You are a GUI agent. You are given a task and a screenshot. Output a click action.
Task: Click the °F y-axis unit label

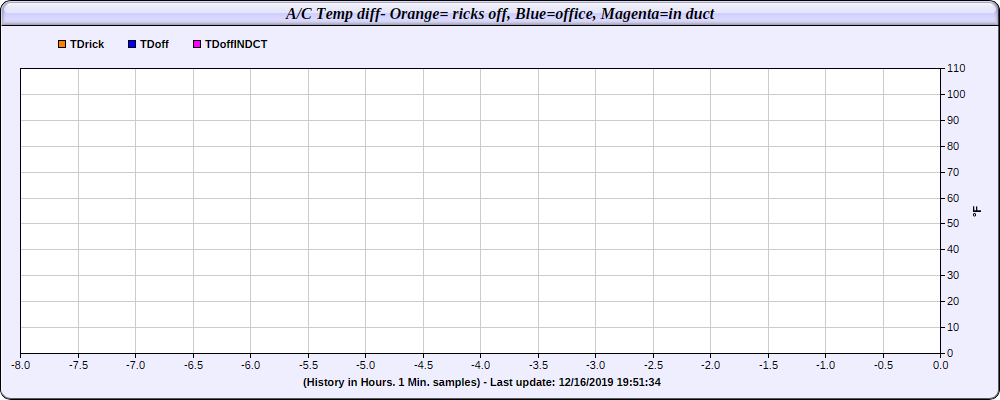pos(977,211)
